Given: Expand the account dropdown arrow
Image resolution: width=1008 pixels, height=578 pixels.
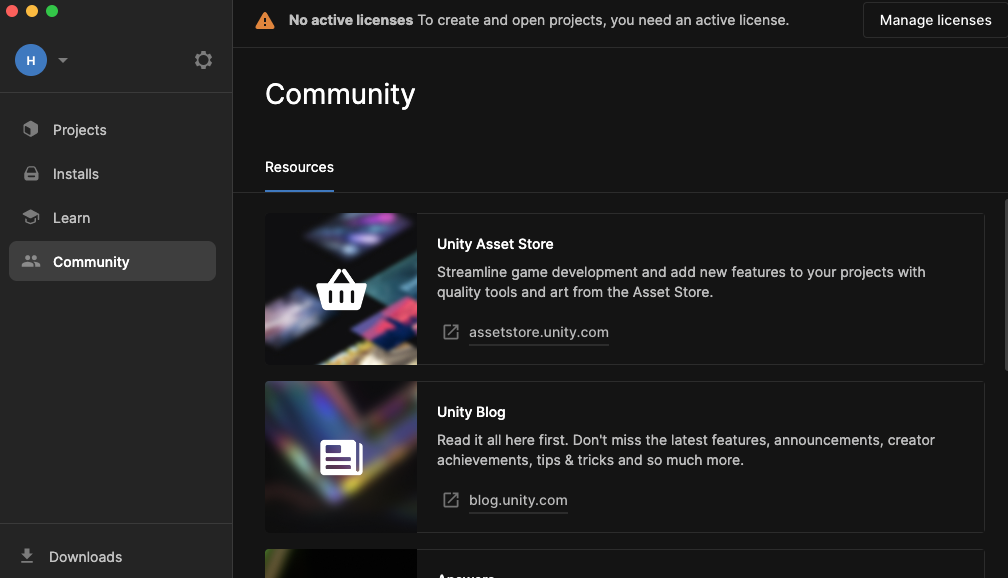Looking at the screenshot, I should coord(63,60).
